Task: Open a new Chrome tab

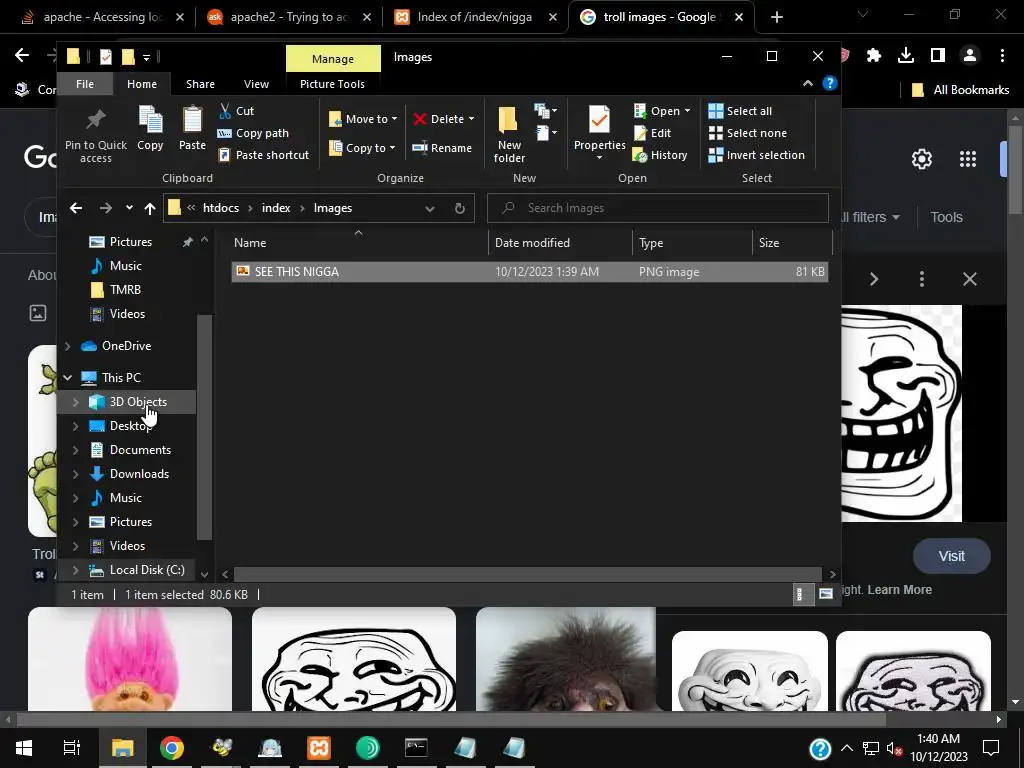Action: coord(776,17)
